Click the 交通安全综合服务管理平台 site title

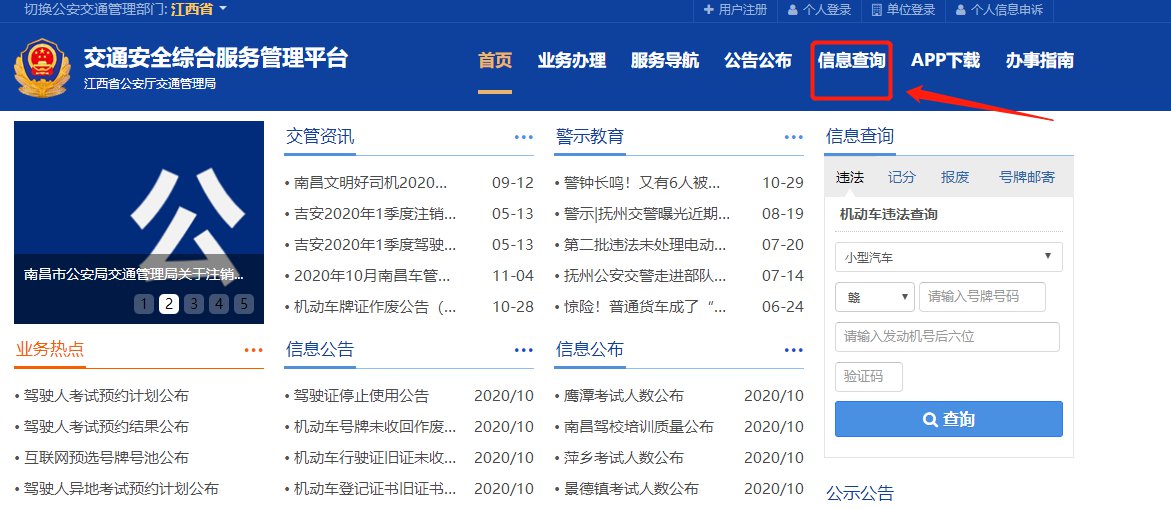coord(215,57)
